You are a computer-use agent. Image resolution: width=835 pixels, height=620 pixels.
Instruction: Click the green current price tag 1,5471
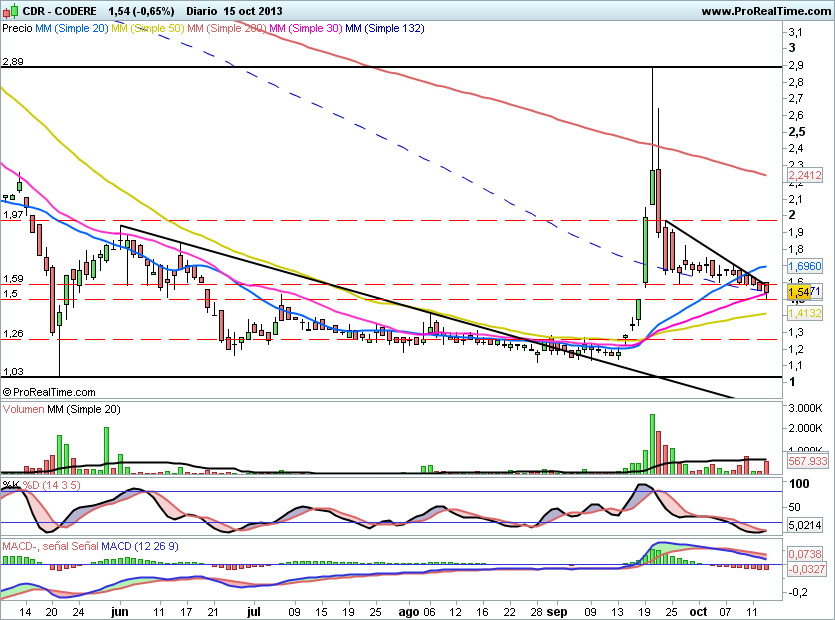pos(803,291)
